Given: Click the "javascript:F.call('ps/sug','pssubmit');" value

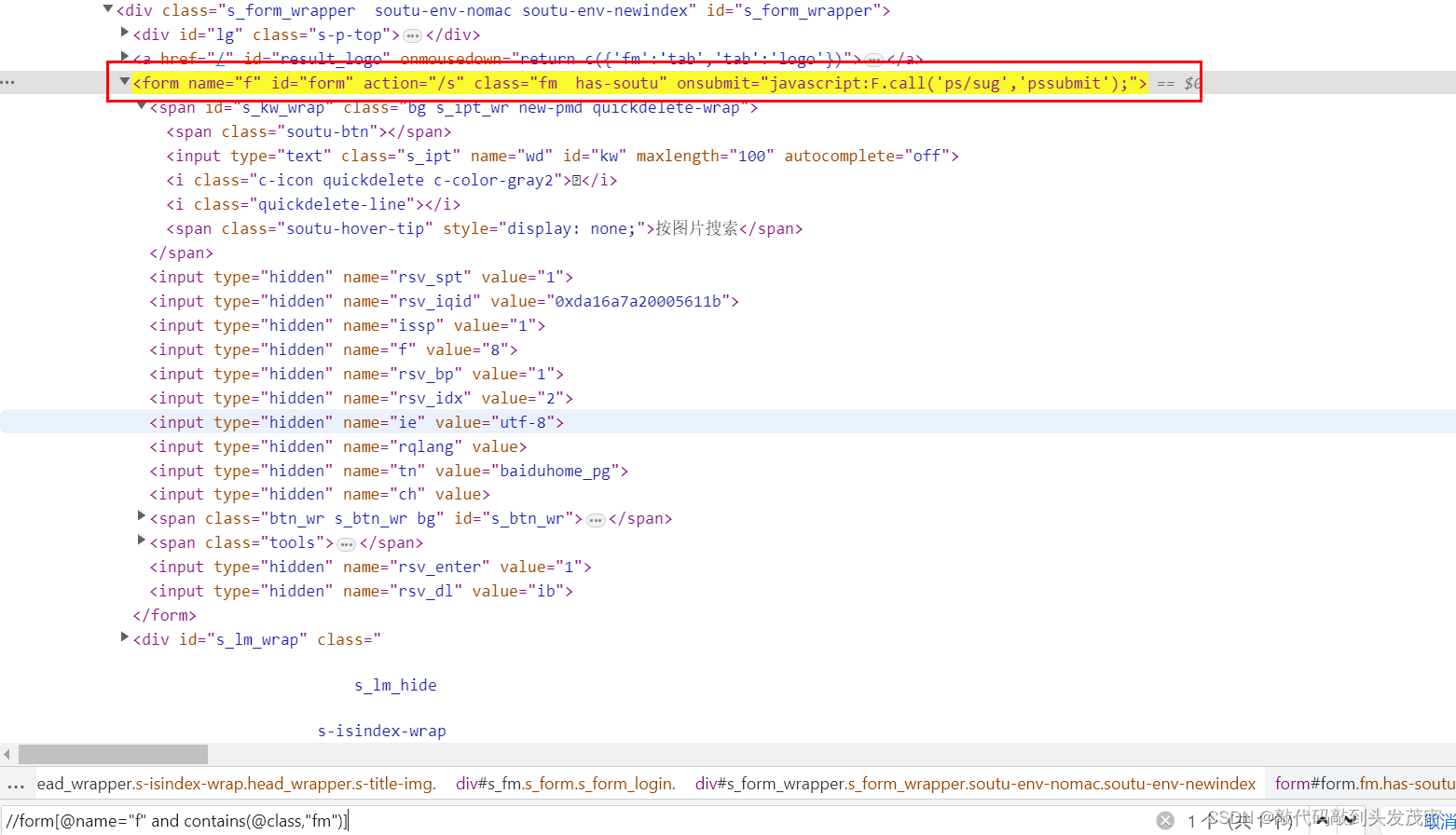Looking at the screenshot, I should coord(948,83).
